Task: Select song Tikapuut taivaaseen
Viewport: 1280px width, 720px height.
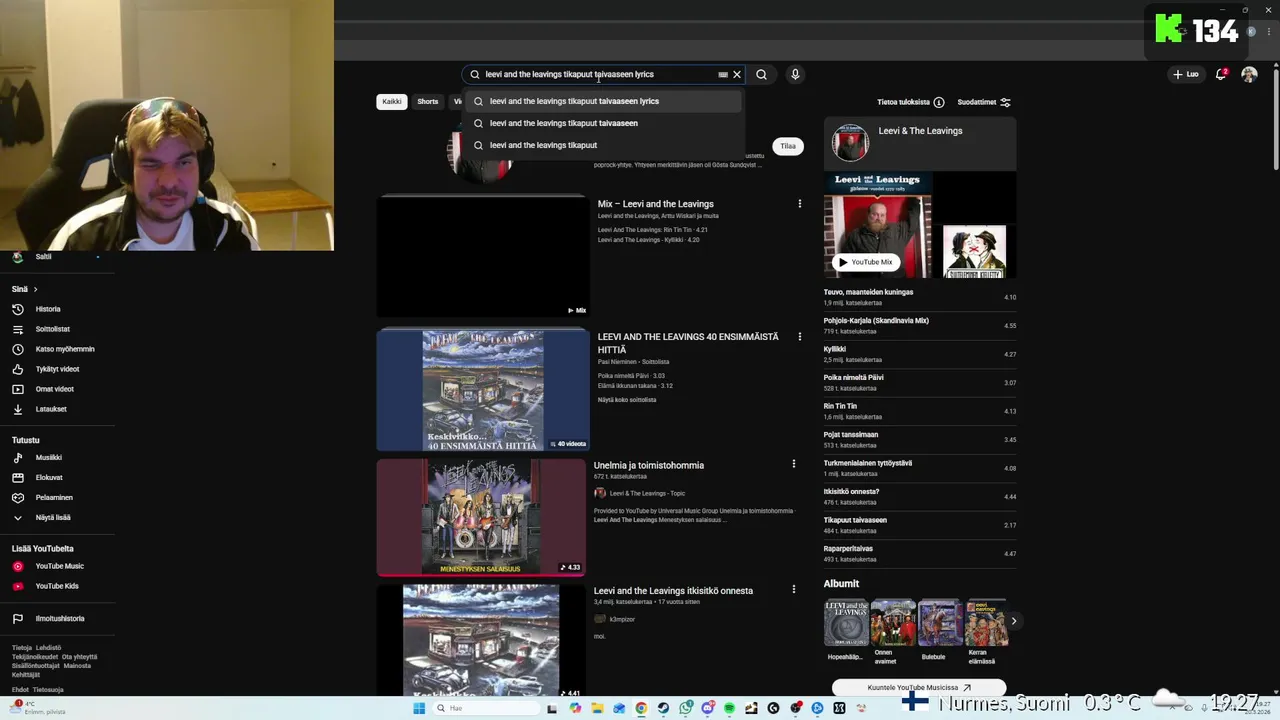Action: click(x=919, y=525)
